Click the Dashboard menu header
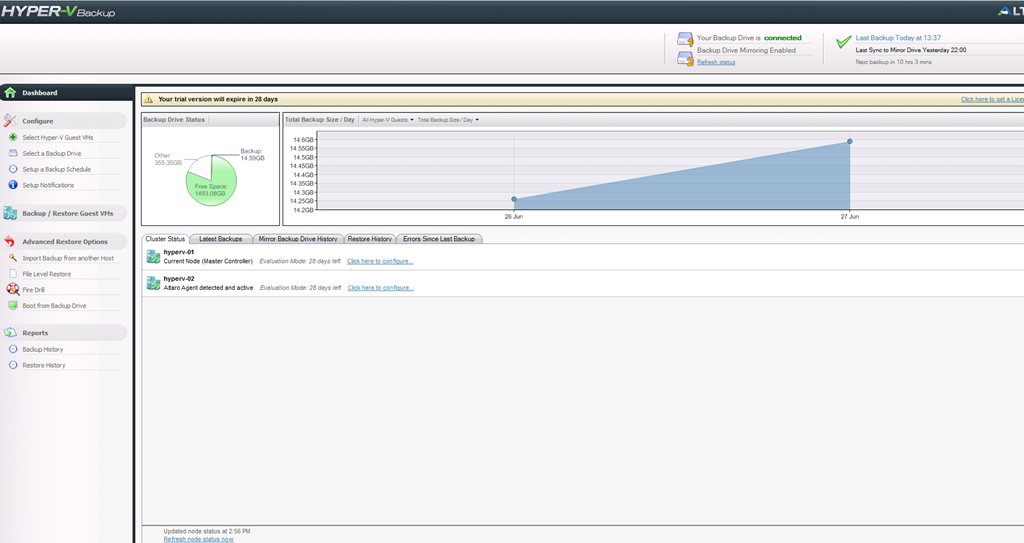 67,93
